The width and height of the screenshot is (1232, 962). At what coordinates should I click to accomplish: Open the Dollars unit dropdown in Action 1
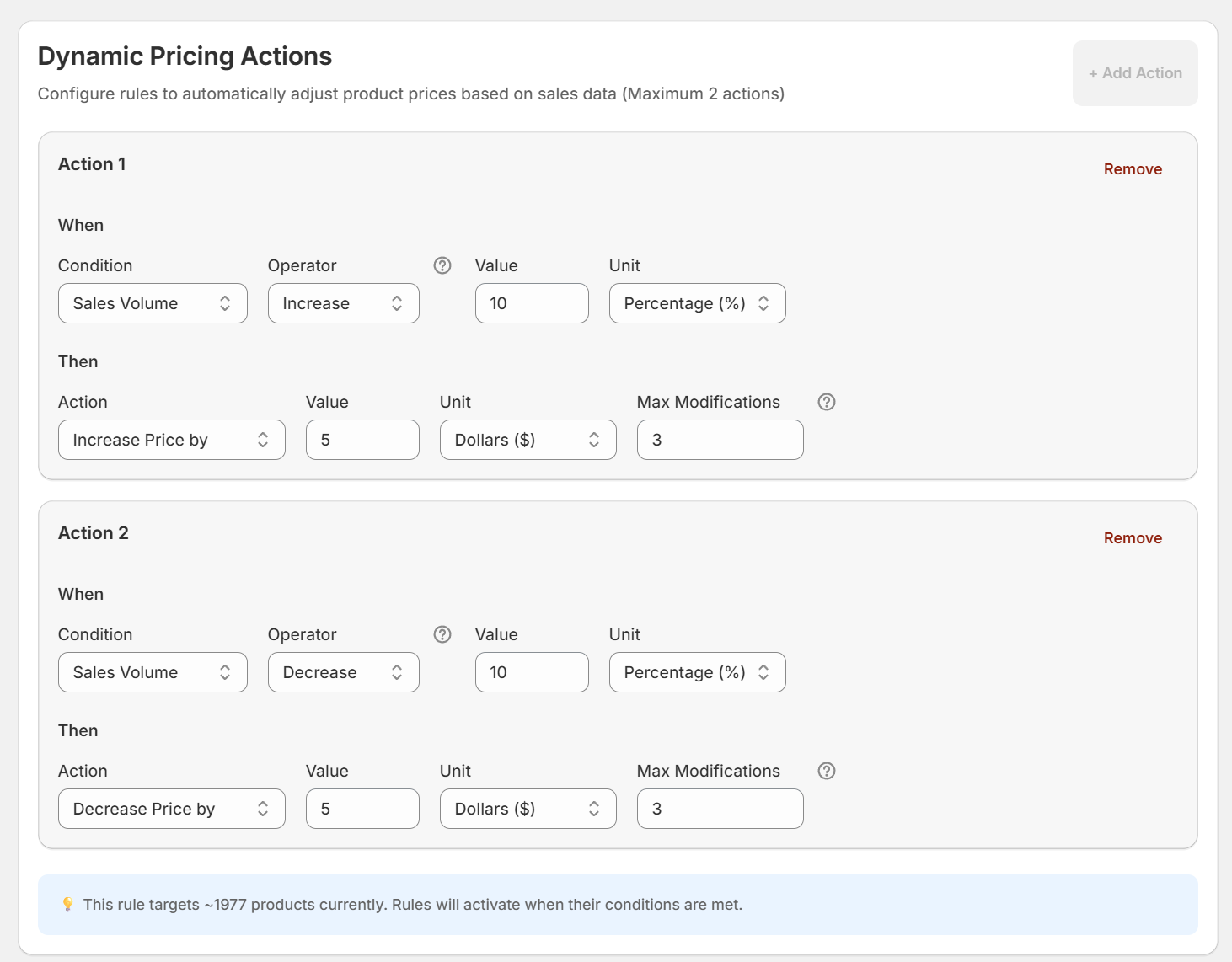point(528,440)
